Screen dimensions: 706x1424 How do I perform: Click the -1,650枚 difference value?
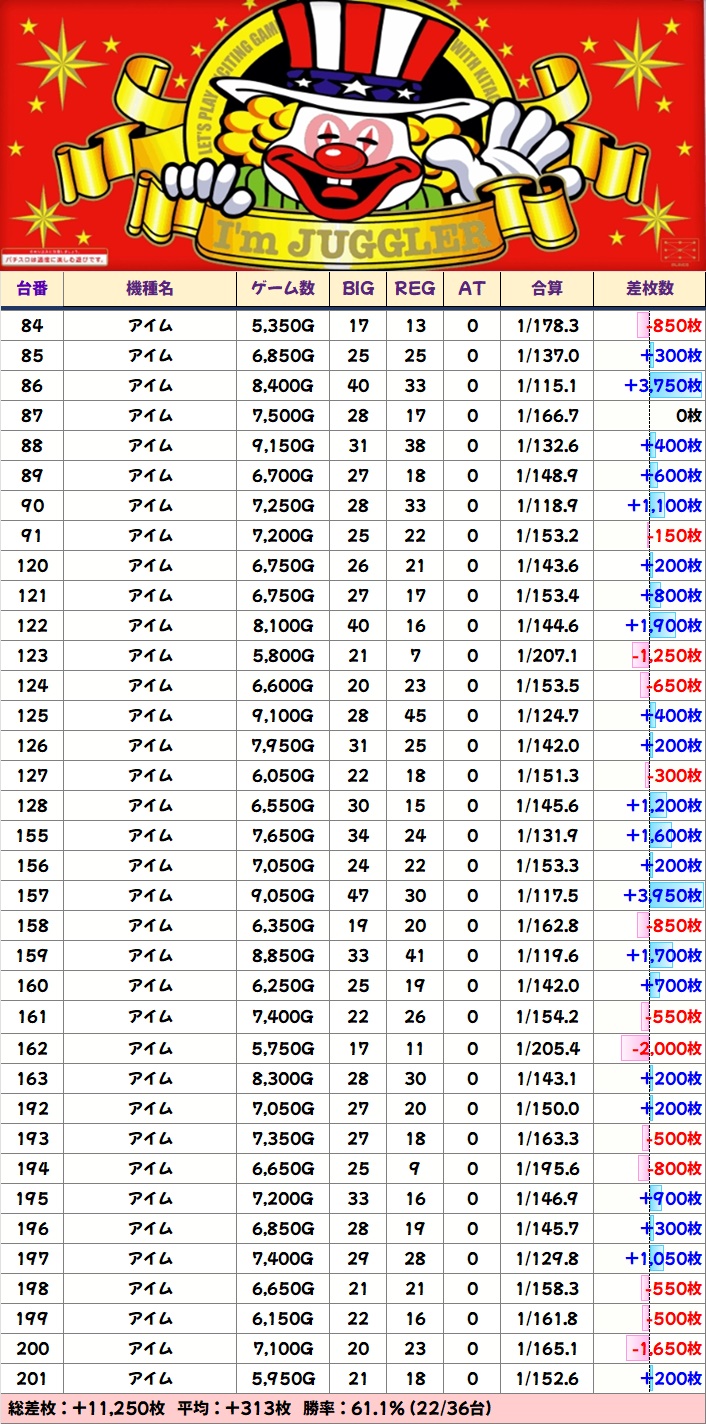(667, 1348)
